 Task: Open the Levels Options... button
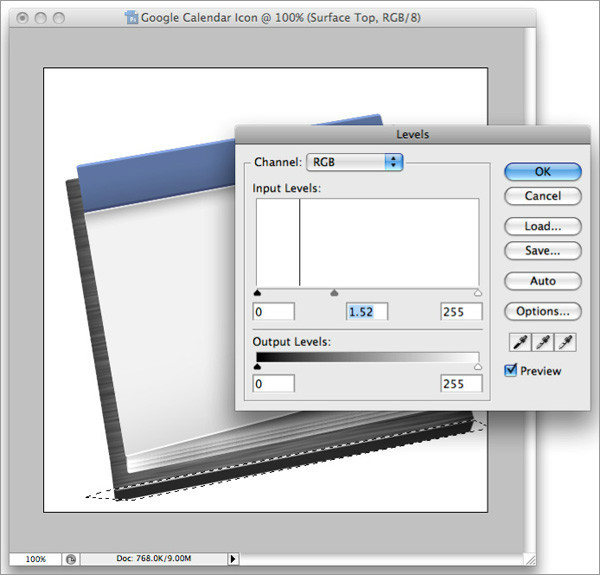pyautogui.click(x=542, y=311)
